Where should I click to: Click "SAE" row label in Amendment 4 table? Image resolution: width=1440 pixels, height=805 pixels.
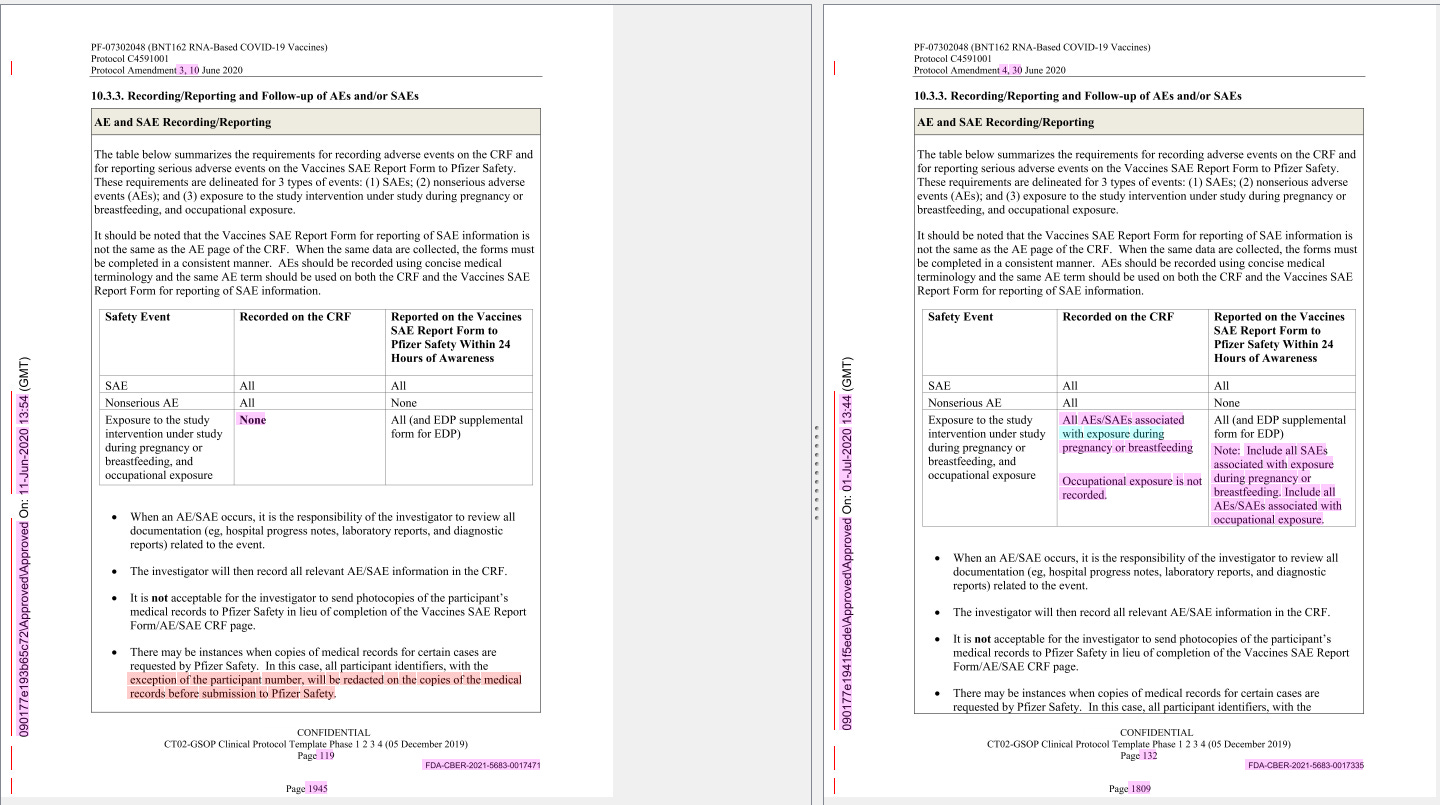(939, 385)
